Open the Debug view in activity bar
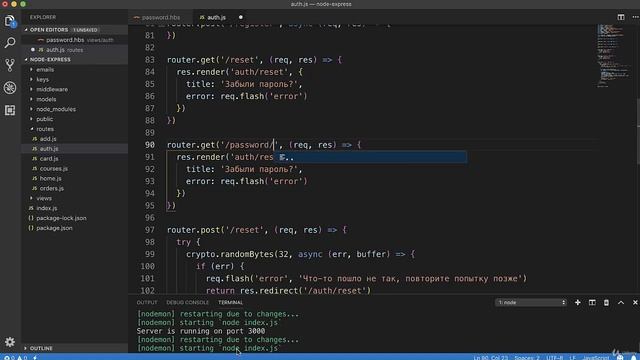The image size is (640, 360). click(10, 87)
